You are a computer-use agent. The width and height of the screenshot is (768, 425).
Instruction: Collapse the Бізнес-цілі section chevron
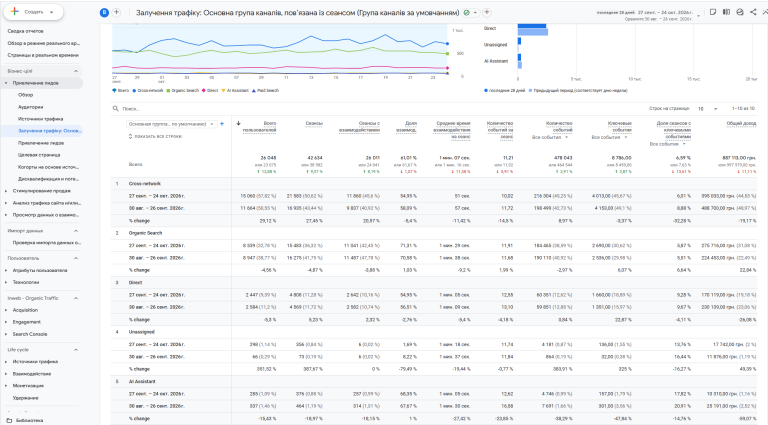tap(76, 71)
